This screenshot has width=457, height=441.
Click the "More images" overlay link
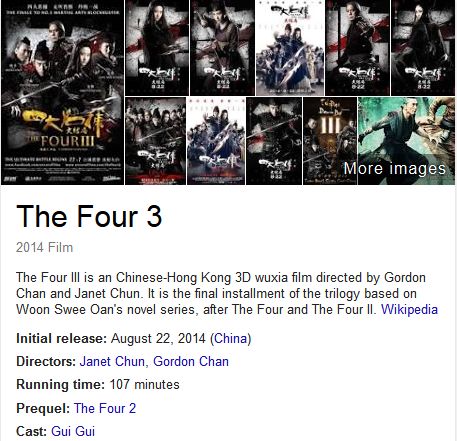point(395,168)
